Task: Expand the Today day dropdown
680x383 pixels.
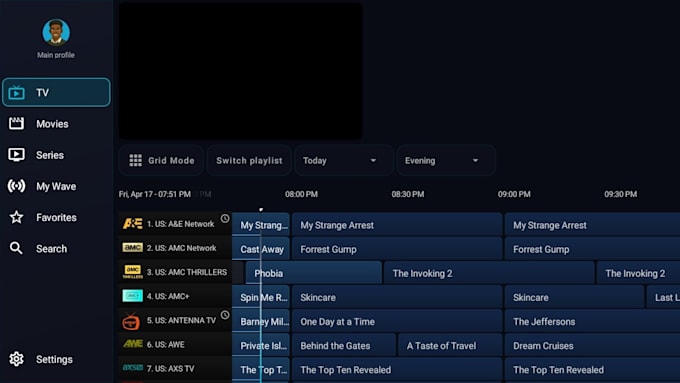Action: (344, 160)
